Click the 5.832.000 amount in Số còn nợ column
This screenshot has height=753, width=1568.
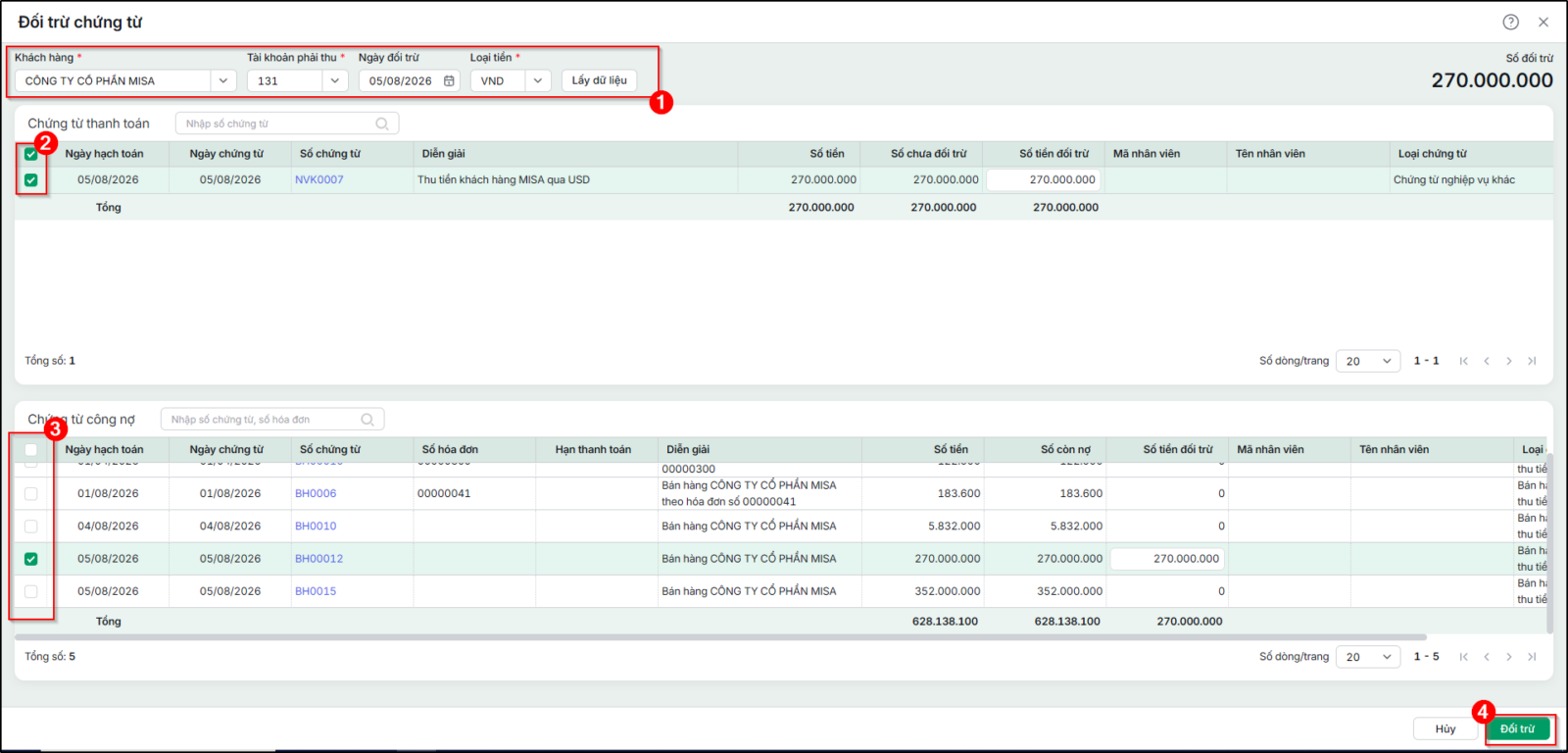pyautogui.click(x=1076, y=527)
